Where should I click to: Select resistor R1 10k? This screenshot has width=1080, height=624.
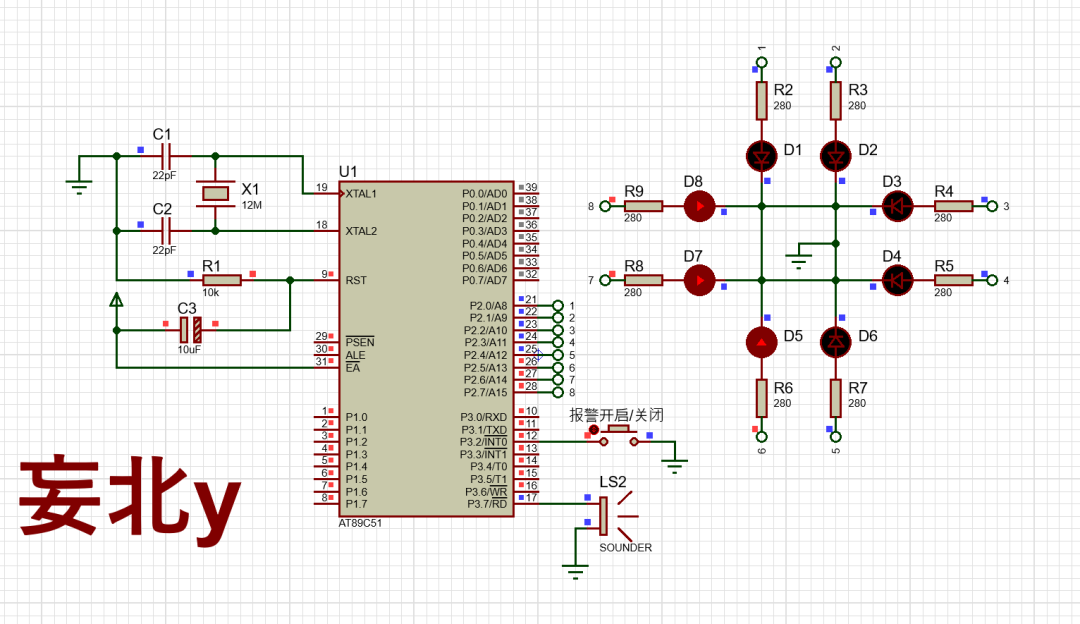222,280
